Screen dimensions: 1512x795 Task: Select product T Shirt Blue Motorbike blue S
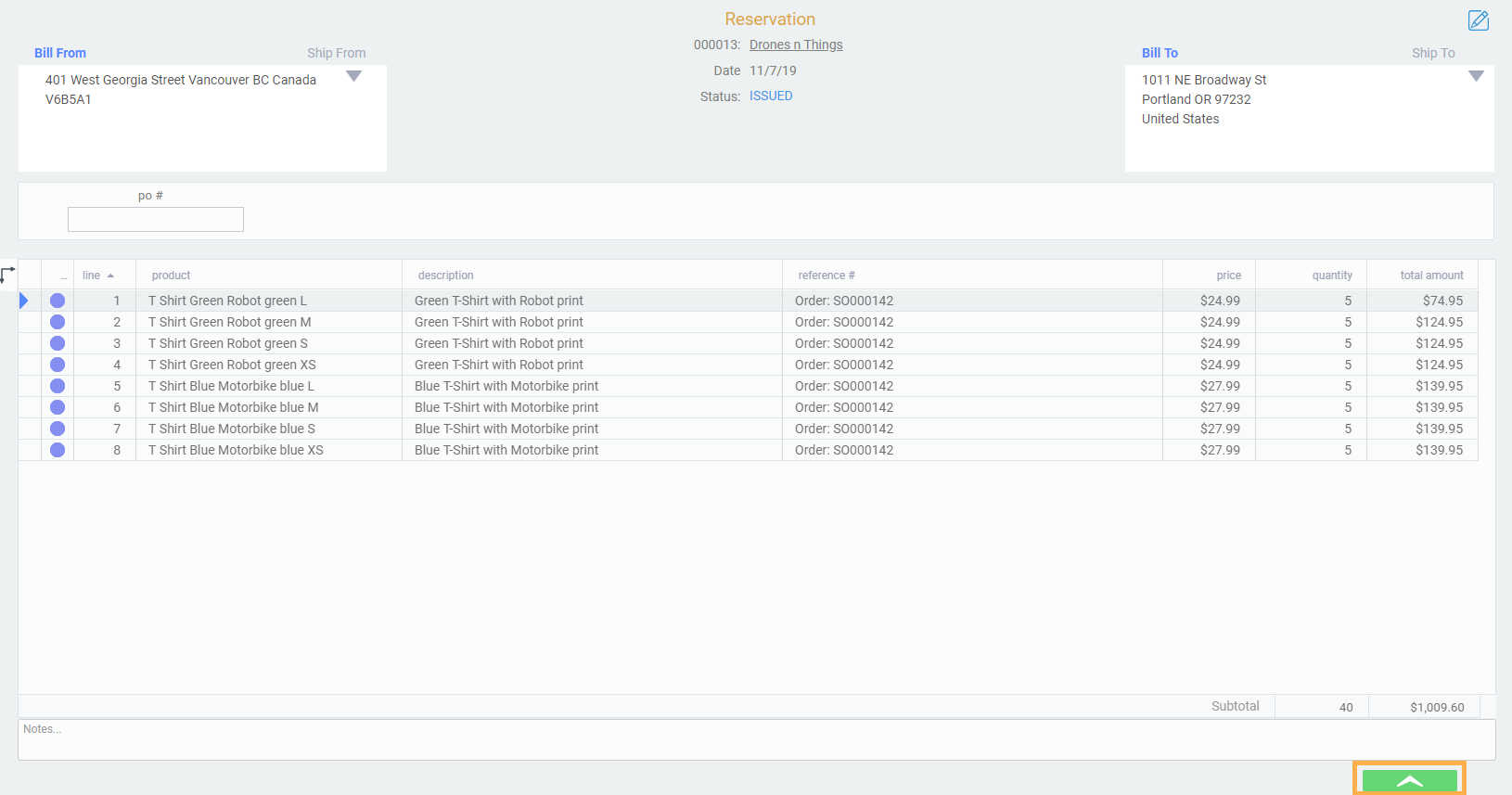pyautogui.click(x=232, y=429)
